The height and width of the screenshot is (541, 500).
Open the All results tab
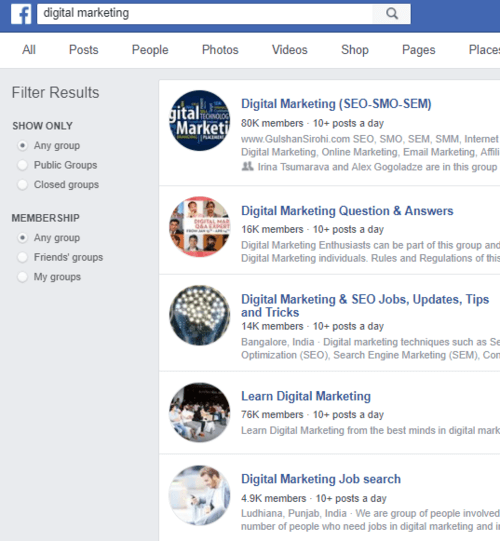tap(29, 50)
